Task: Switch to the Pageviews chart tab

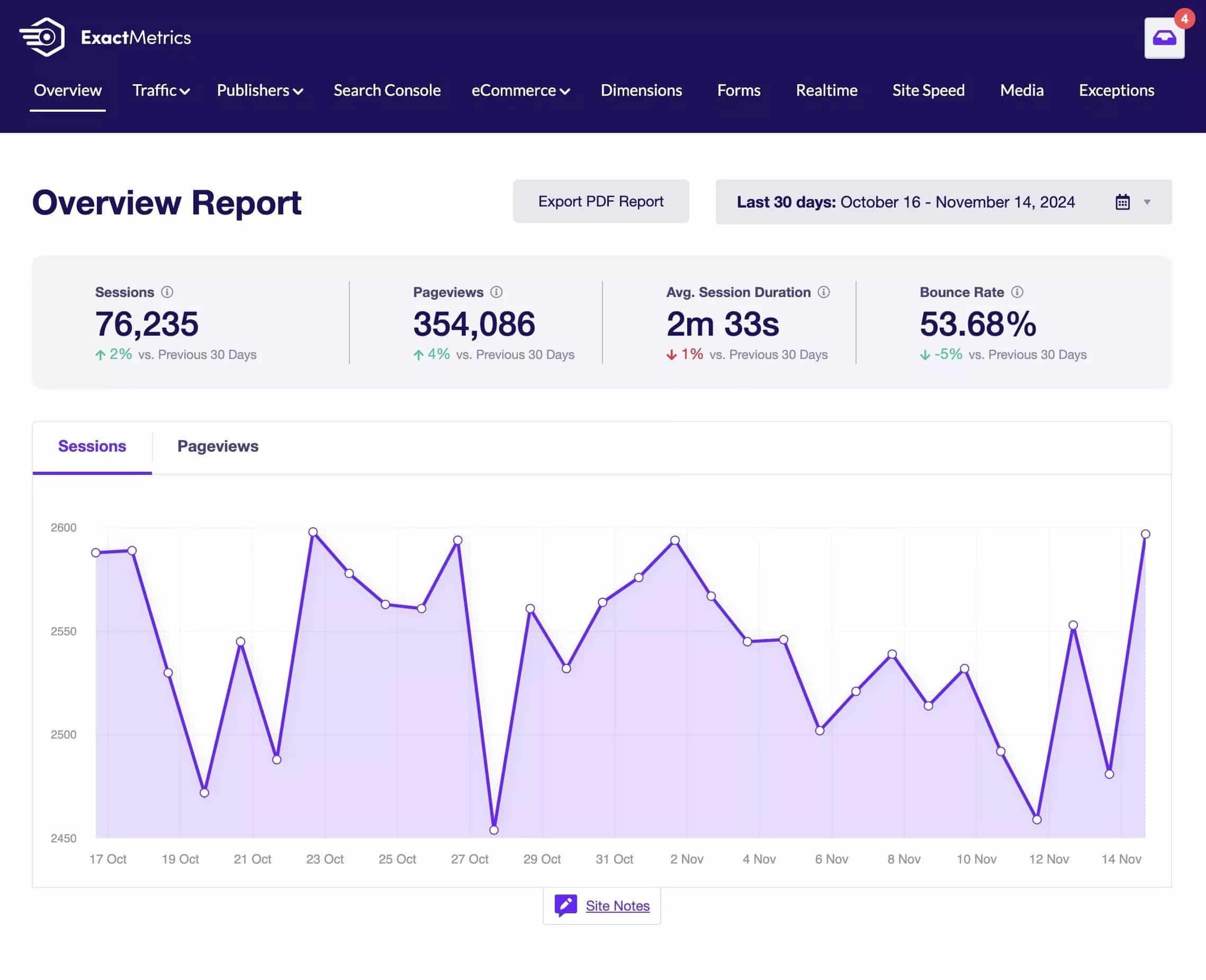Action: pyautogui.click(x=218, y=446)
